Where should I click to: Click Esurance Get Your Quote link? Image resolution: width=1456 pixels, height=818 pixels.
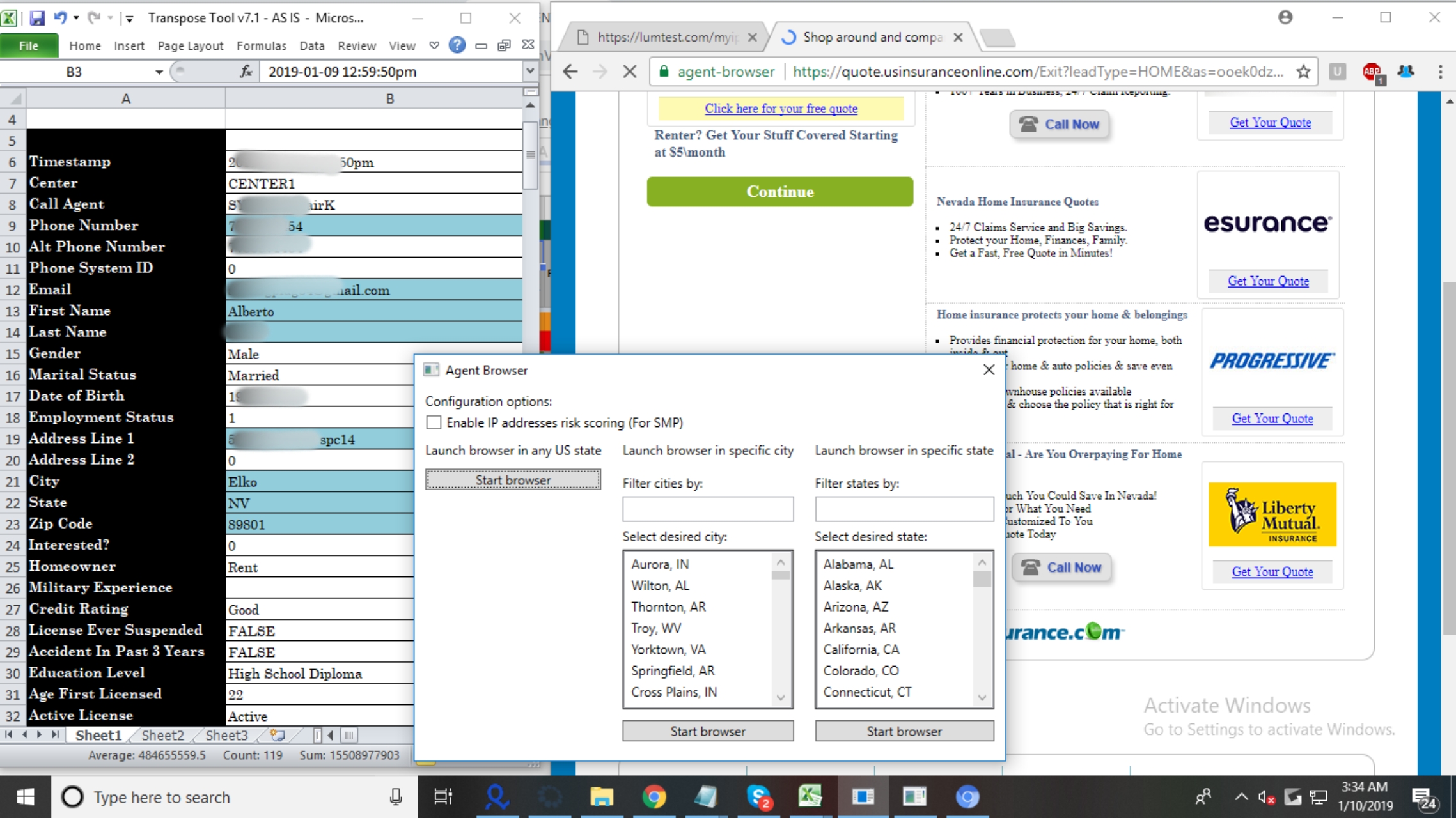click(1267, 281)
